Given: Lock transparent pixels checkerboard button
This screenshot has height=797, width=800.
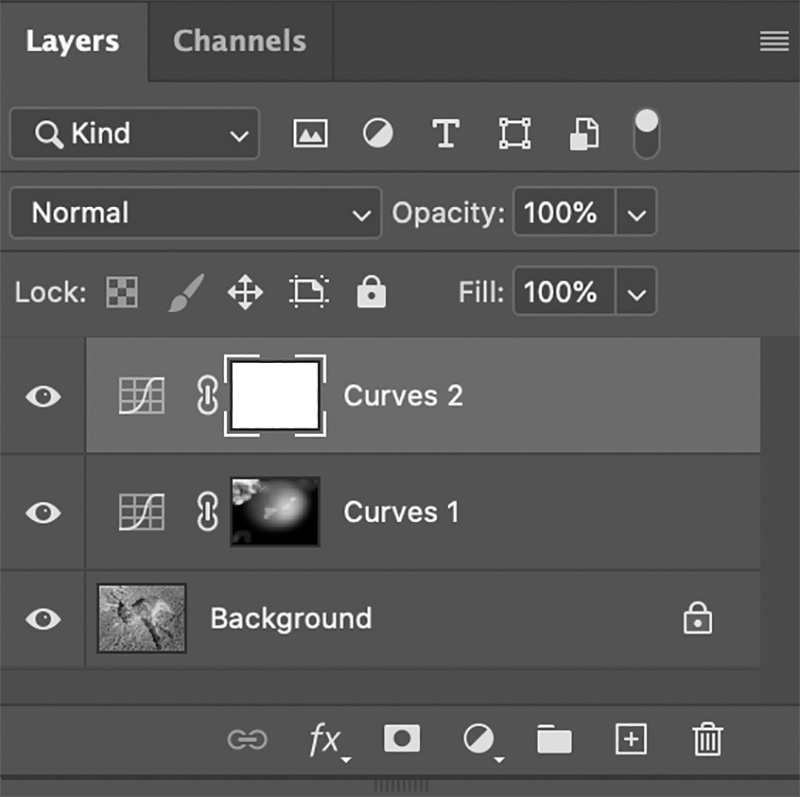Looking at the screenshot, I should pos(122,293).
